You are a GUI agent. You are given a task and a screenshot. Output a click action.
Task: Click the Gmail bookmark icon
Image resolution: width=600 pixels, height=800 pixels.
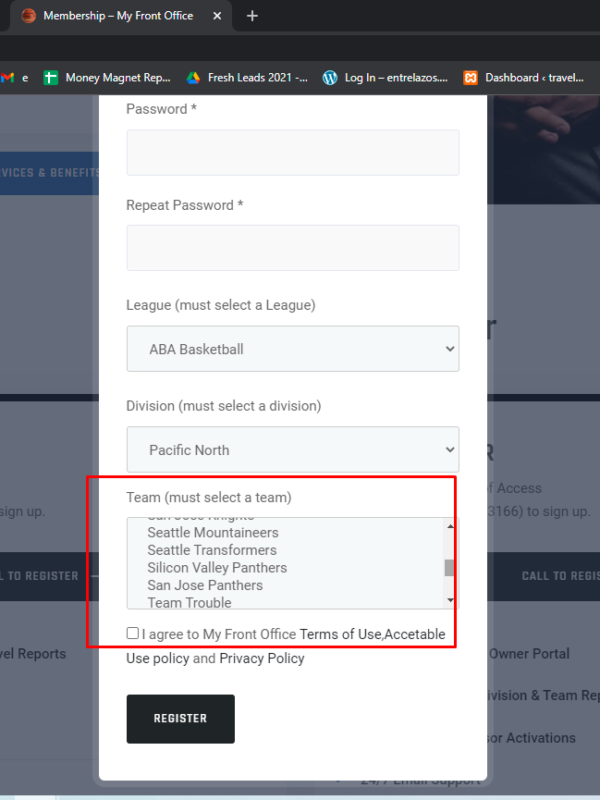tap(7, 78)
